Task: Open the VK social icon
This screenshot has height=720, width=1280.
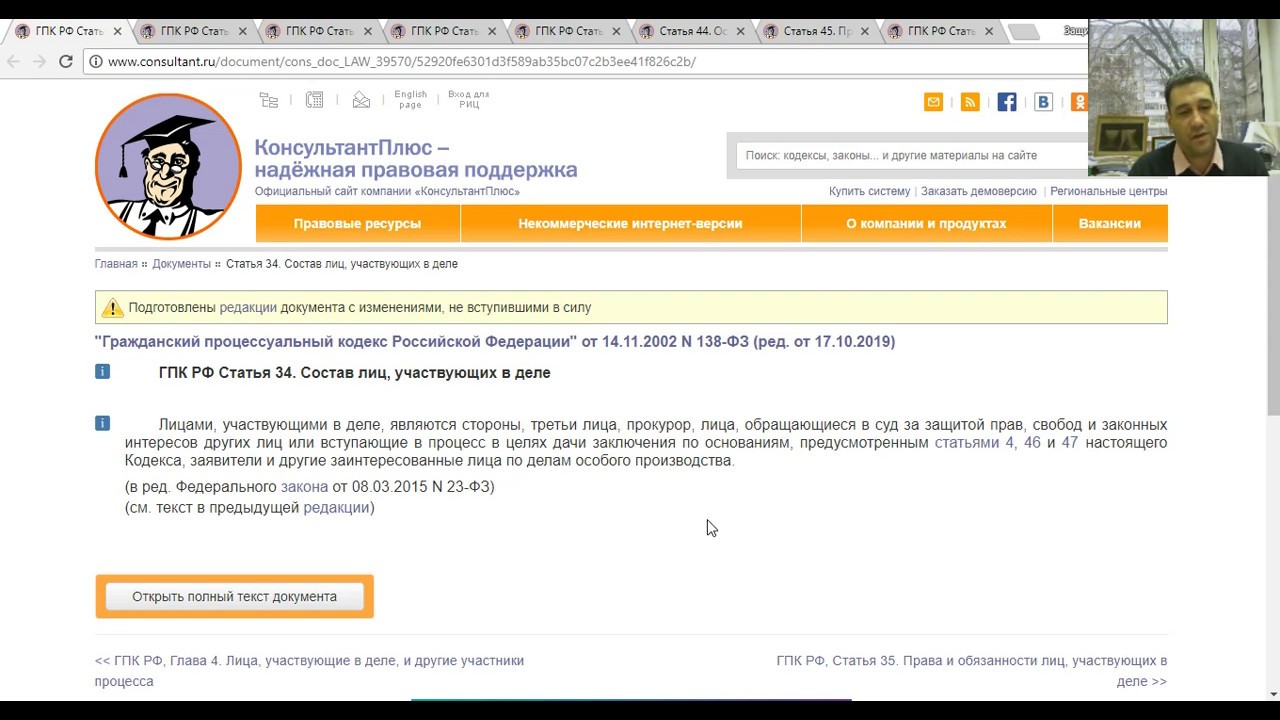Action: click(1043, 102)
